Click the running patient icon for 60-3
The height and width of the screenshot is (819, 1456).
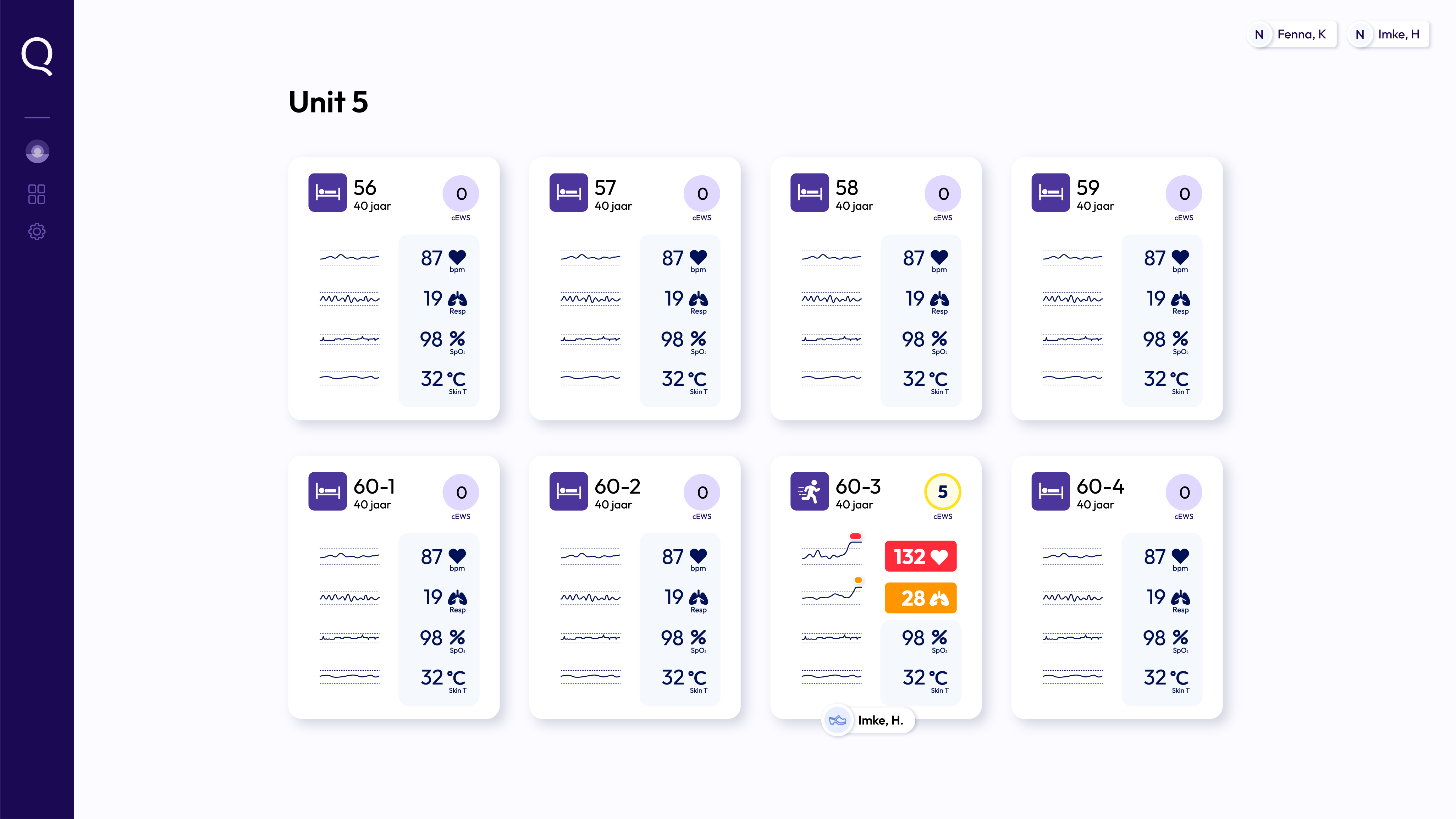tap(809, 491)
